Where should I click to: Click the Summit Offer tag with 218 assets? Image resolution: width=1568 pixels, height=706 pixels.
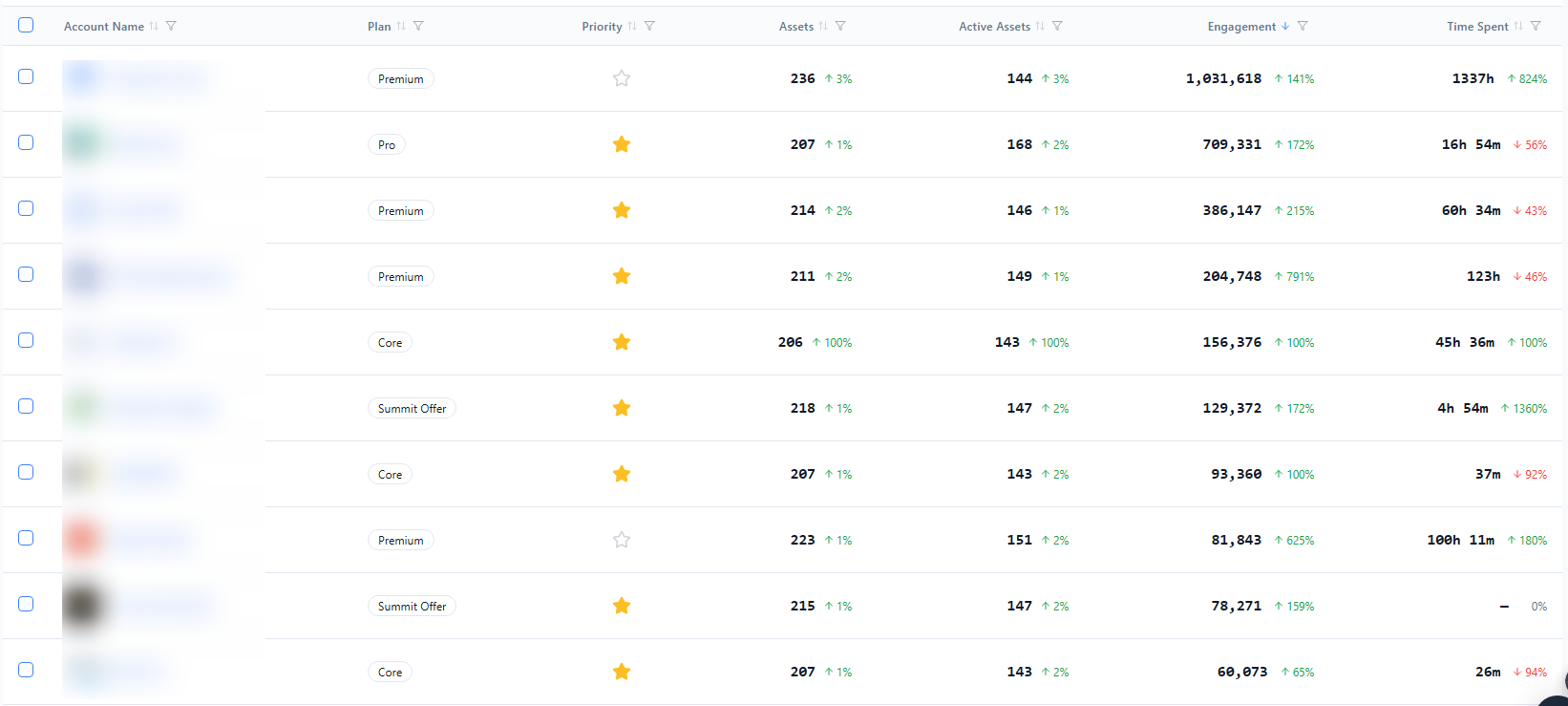412,408
